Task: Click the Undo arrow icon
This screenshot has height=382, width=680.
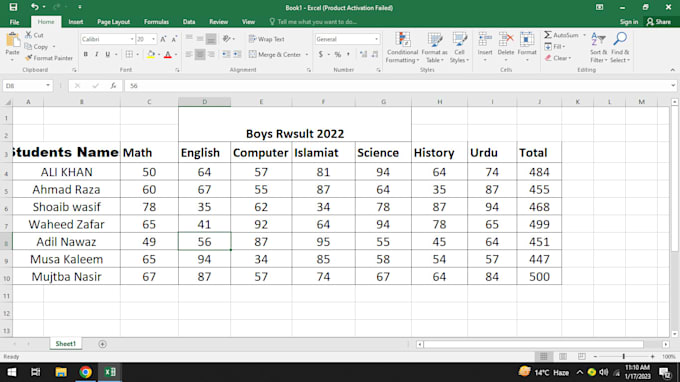Action: pyautogui.click(x=34, y=7)
